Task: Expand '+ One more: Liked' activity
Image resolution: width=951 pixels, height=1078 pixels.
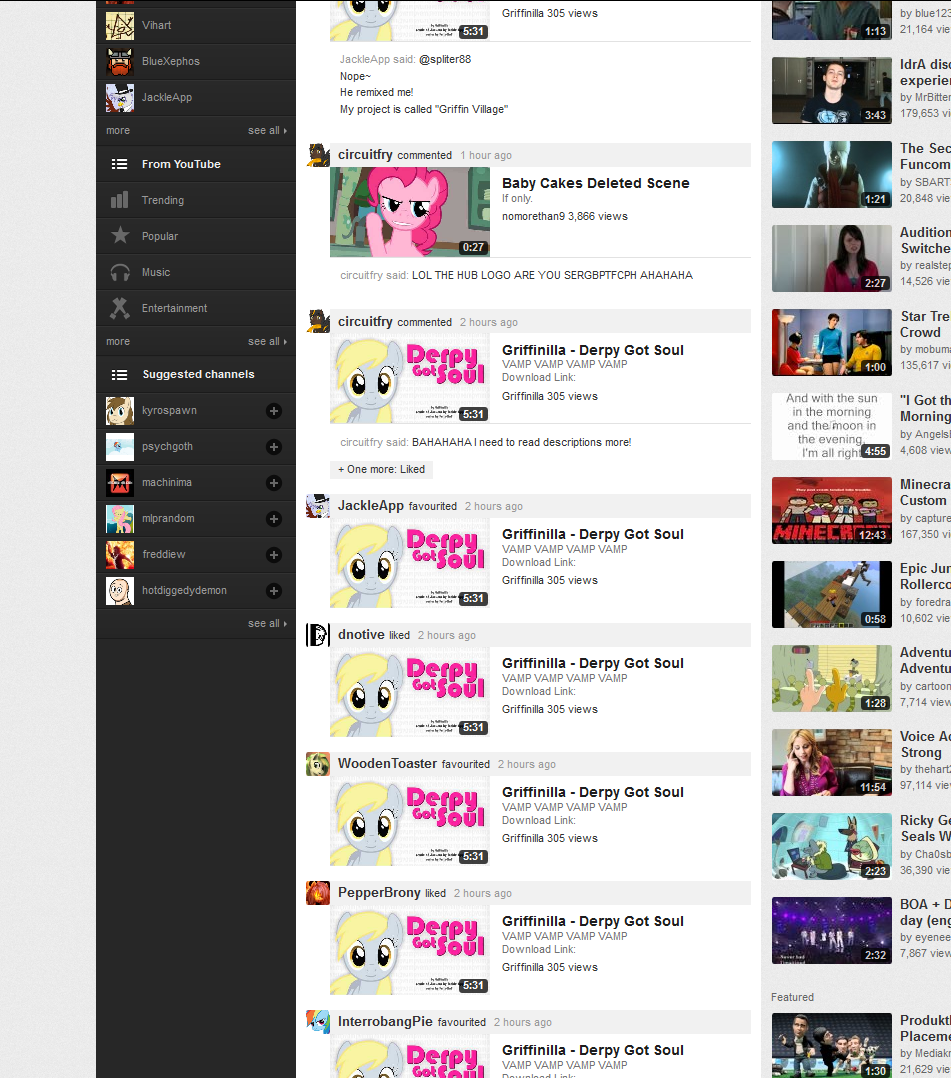Action: point(382,470)
